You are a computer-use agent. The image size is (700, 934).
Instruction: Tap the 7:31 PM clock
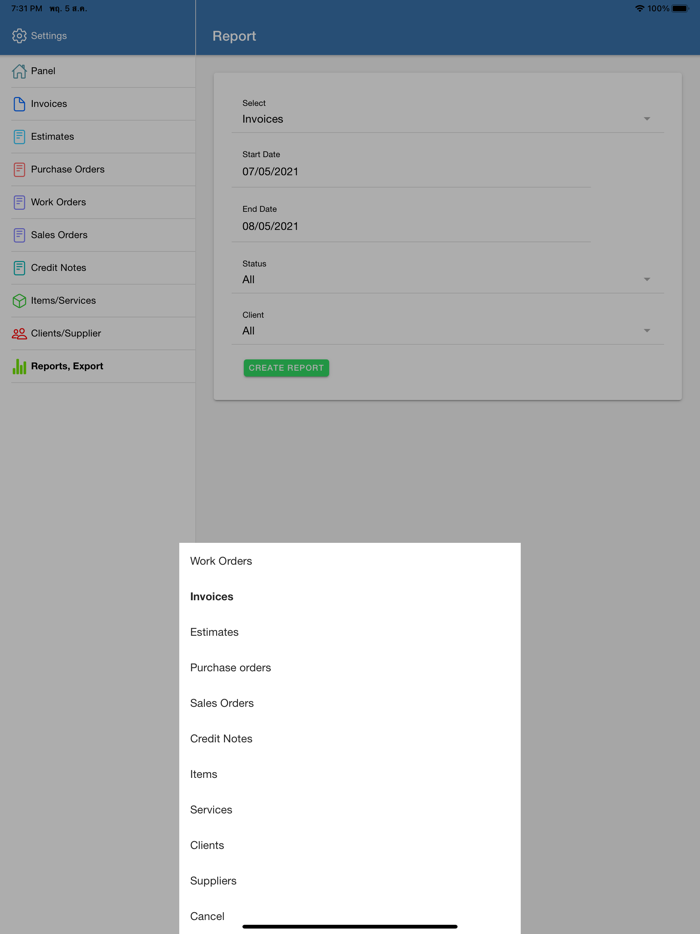(26, 8)
